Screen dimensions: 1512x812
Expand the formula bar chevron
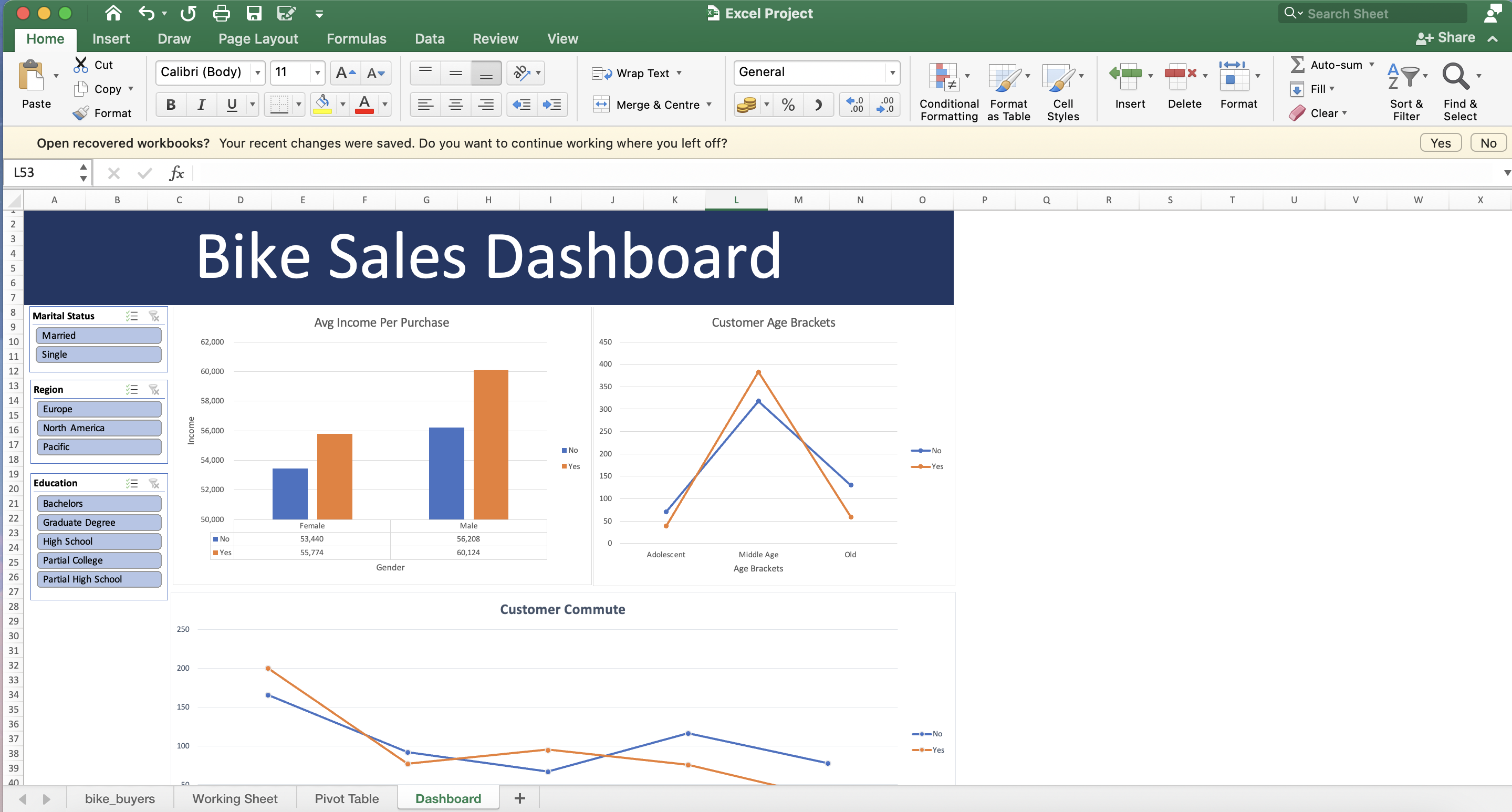1507,173
